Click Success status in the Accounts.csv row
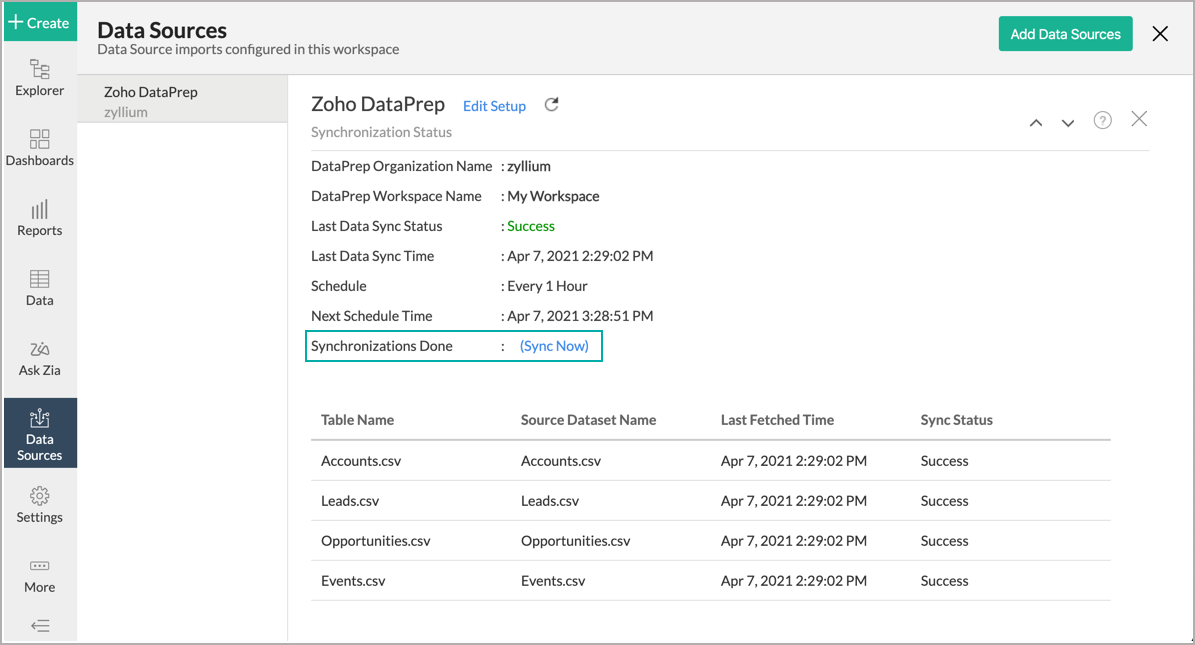Screen dimensions: 1195x645 (x=944, y=460)
